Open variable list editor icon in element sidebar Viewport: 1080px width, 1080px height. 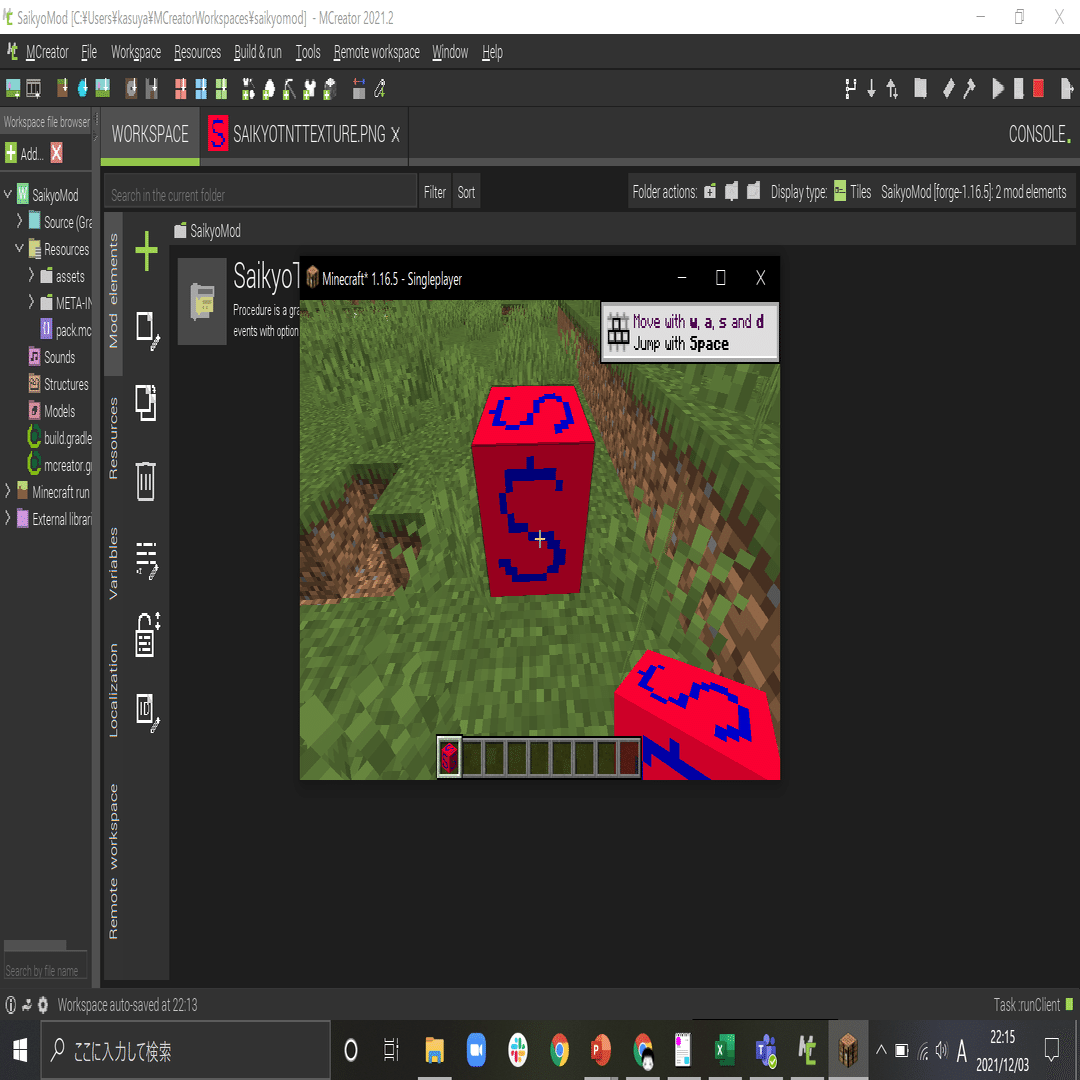147,560
